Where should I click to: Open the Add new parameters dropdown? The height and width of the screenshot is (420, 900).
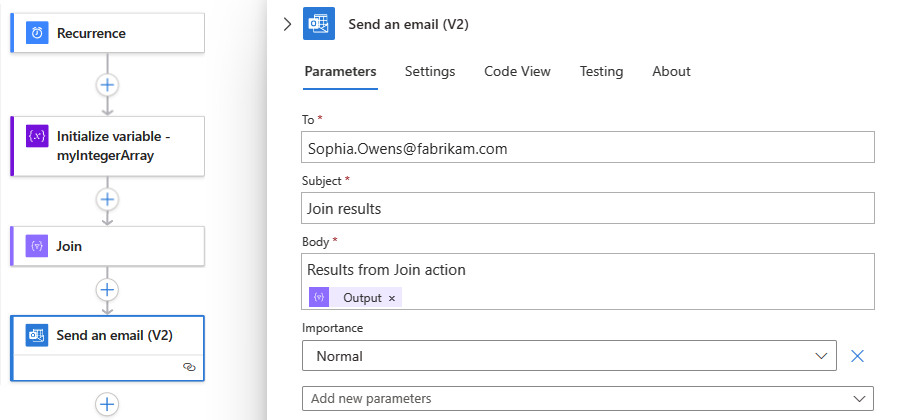tap(588, 398)
